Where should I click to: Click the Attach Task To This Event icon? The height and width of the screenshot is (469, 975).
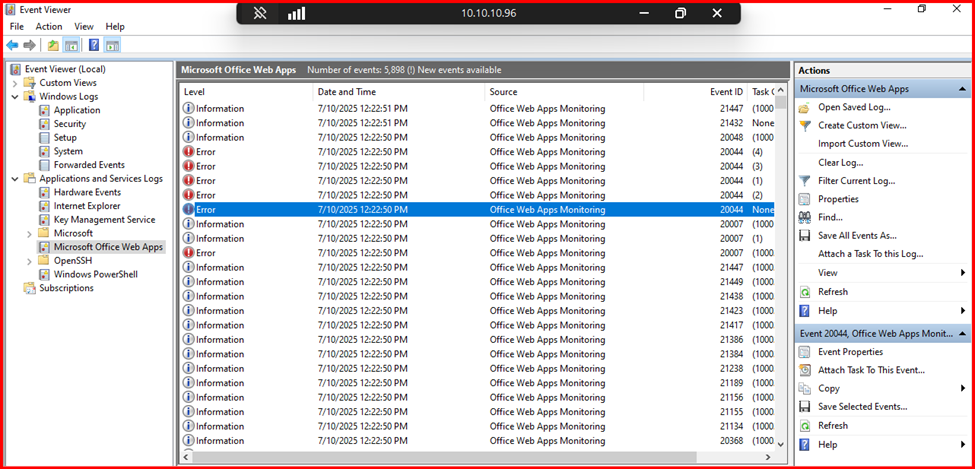[x=805, y=370]
